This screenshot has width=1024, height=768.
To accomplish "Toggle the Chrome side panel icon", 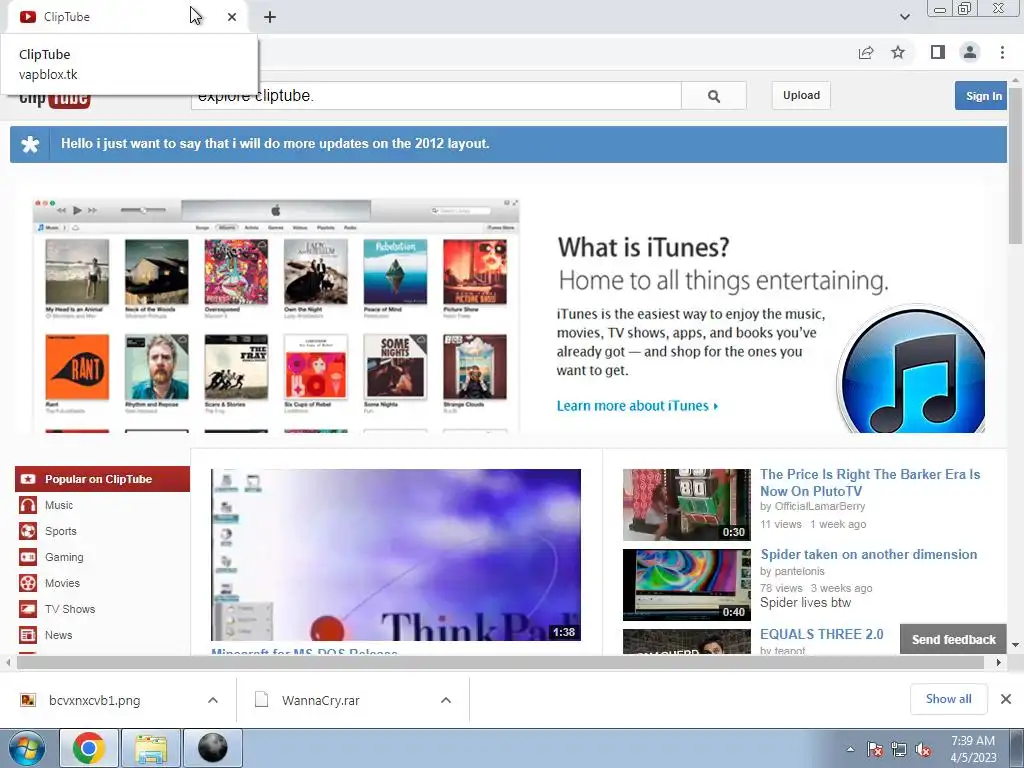I will [x=938, y=52].
